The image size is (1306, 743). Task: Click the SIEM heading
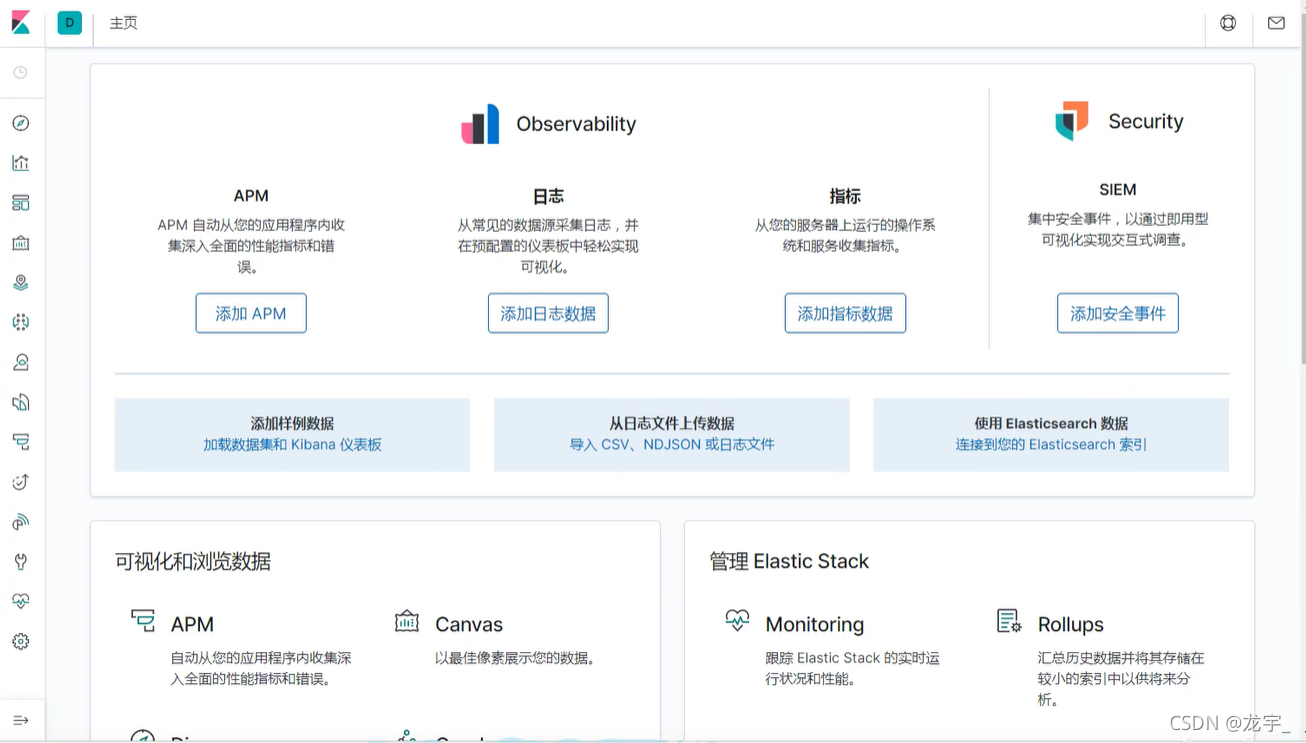[1118, 189]
